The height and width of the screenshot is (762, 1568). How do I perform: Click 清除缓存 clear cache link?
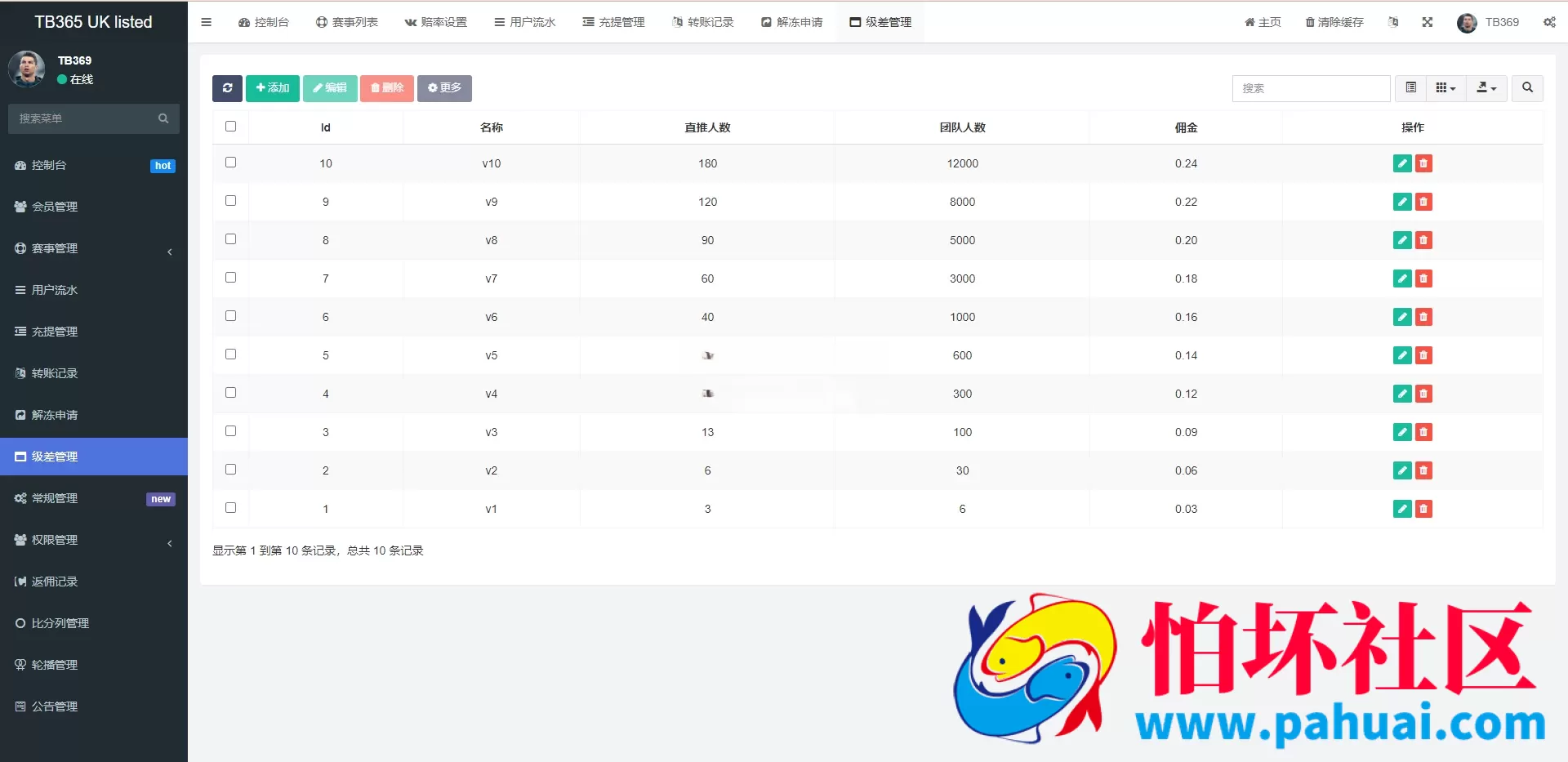tap(1334, 22)
